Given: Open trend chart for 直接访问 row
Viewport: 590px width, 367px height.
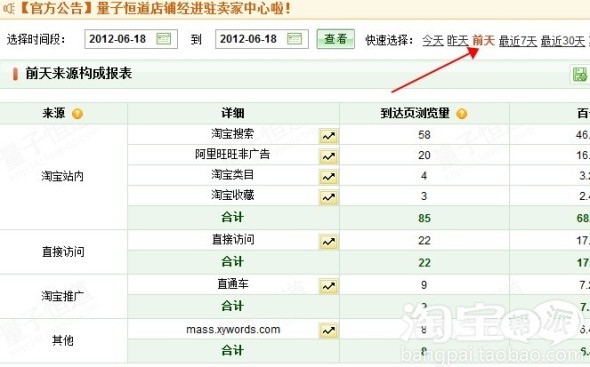Looking at the screenshot, I should tap(328, 242).
